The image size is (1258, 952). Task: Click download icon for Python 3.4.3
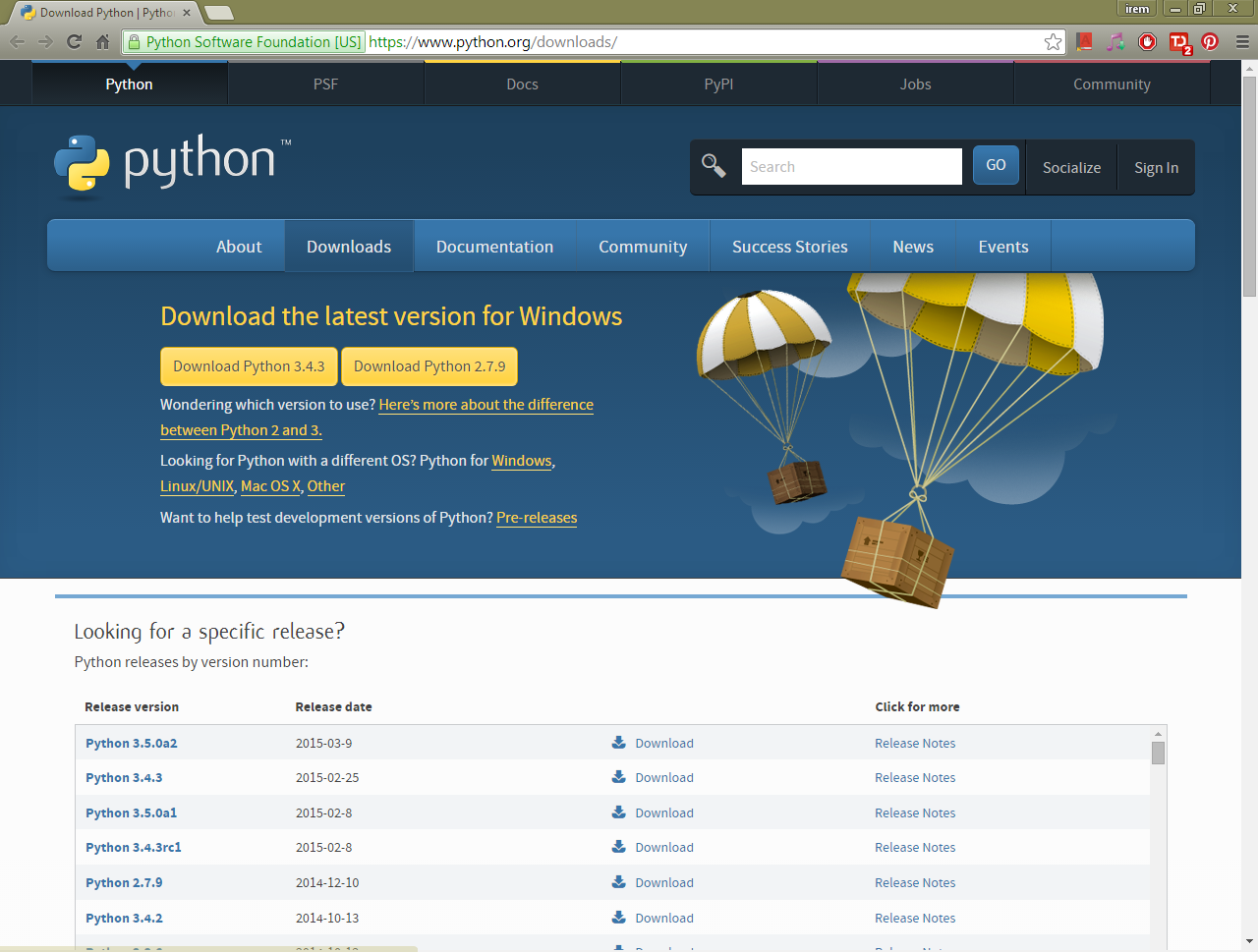[x=619, y=776]
